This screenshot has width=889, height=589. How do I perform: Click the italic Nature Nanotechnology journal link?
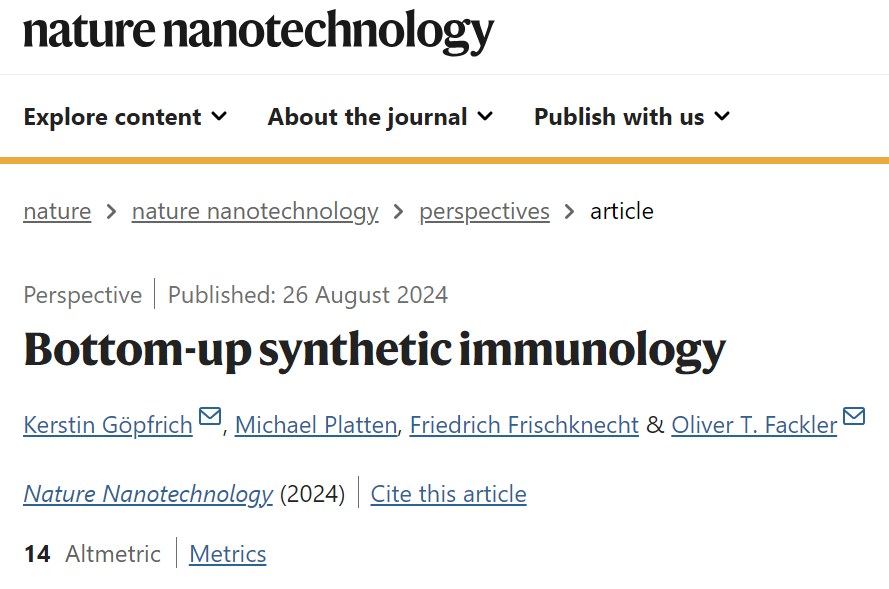tap(148, 494)
